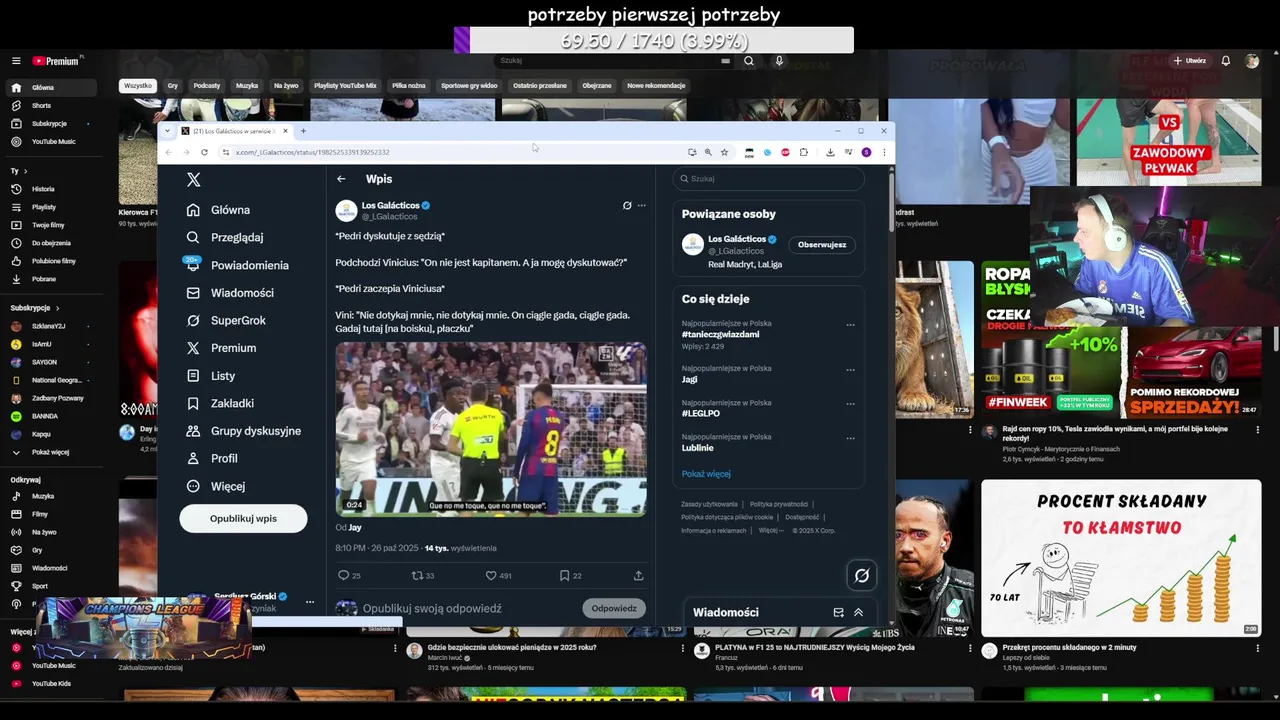
Task: Select YouTube filter chip Wszystko
Action: pyautogui.click(x=138, y=86)
